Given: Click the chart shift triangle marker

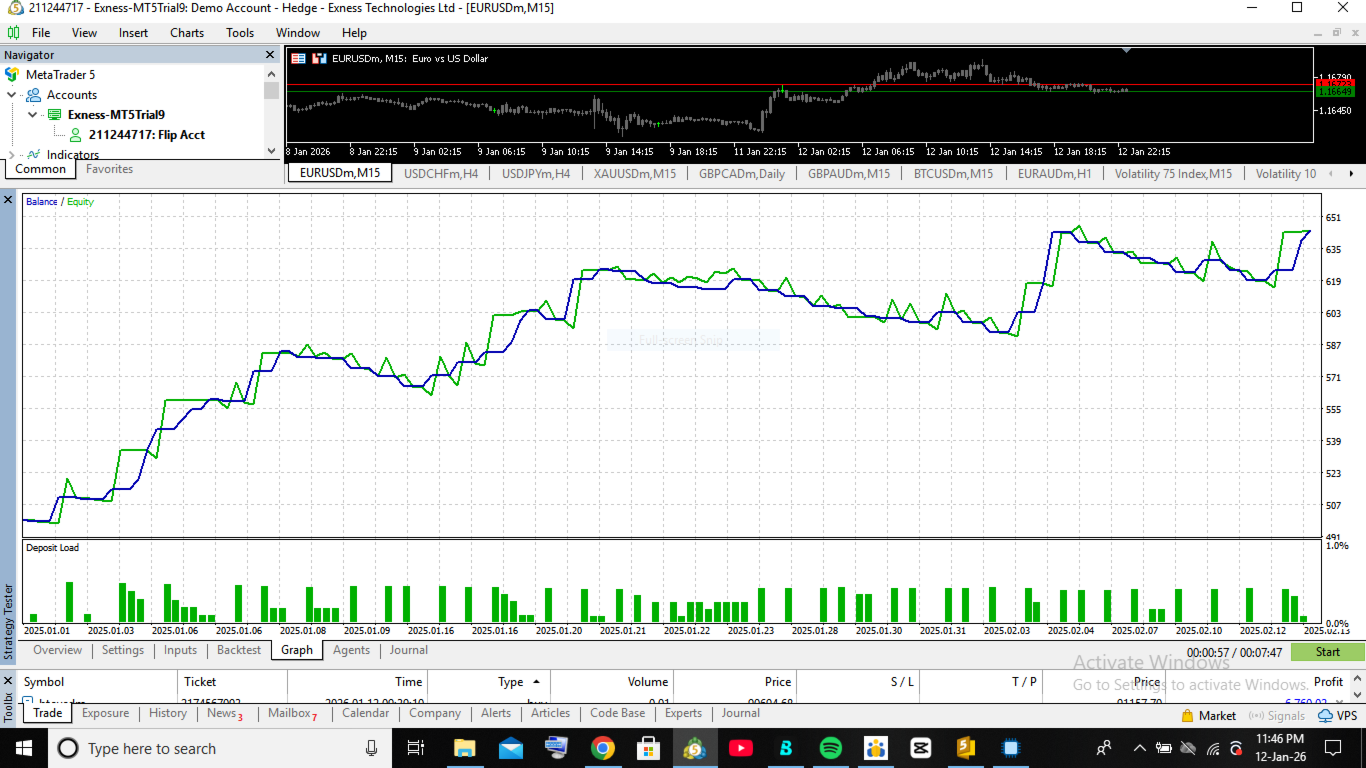Looking at the screenshot, I should click(1127, 50).
